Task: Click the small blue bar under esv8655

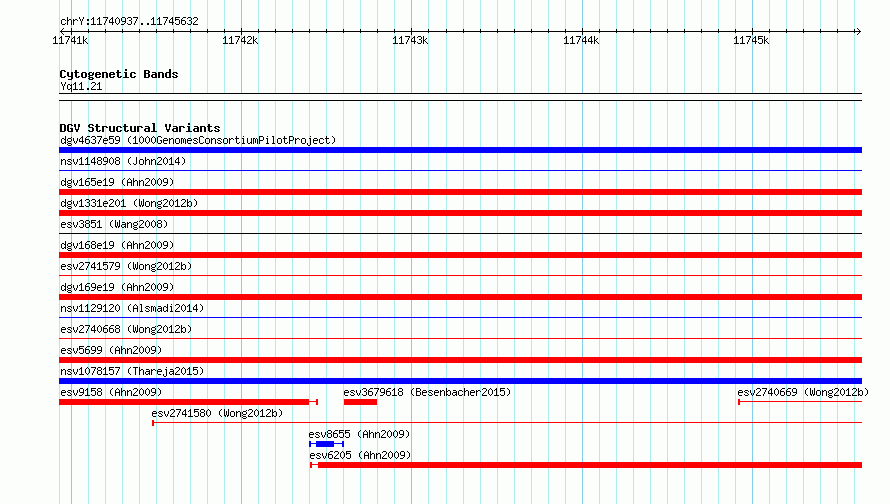Action: 325,444
